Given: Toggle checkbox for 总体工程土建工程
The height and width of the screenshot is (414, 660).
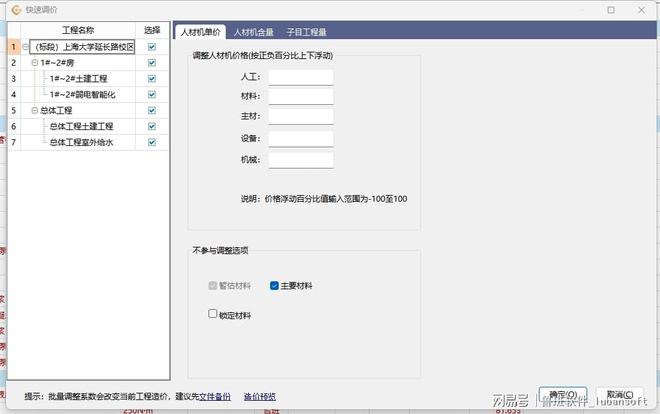Looking at the screenshot, I should pos(152,126).
